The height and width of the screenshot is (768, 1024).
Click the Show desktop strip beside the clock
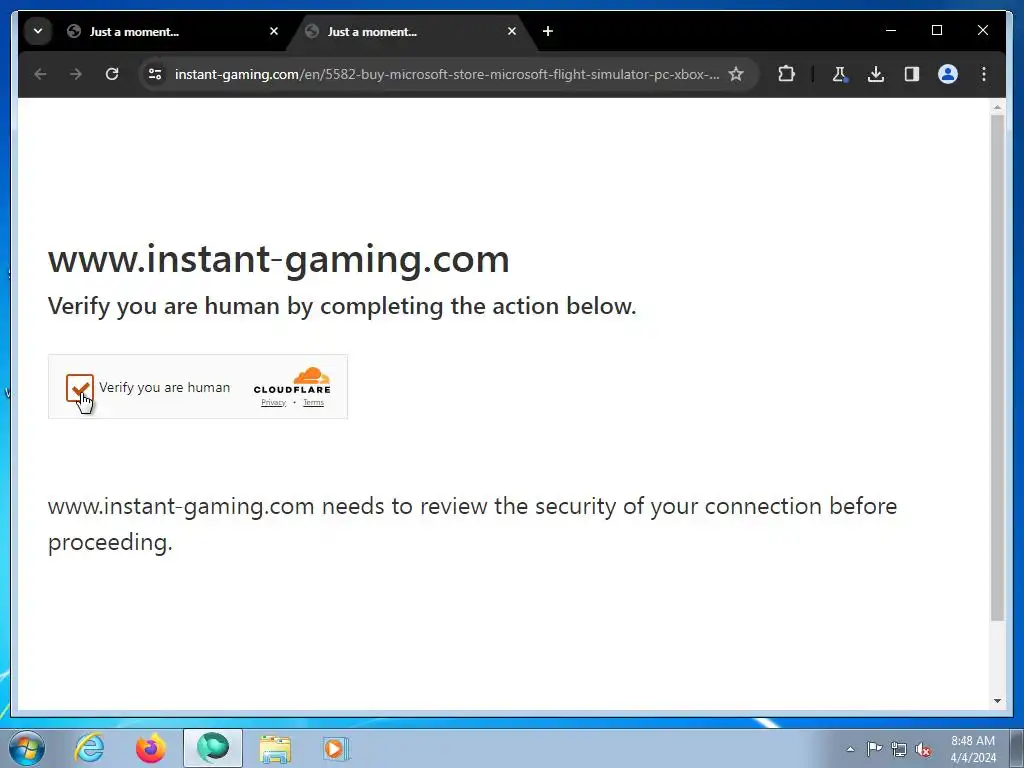click(x=1017, y=748)
